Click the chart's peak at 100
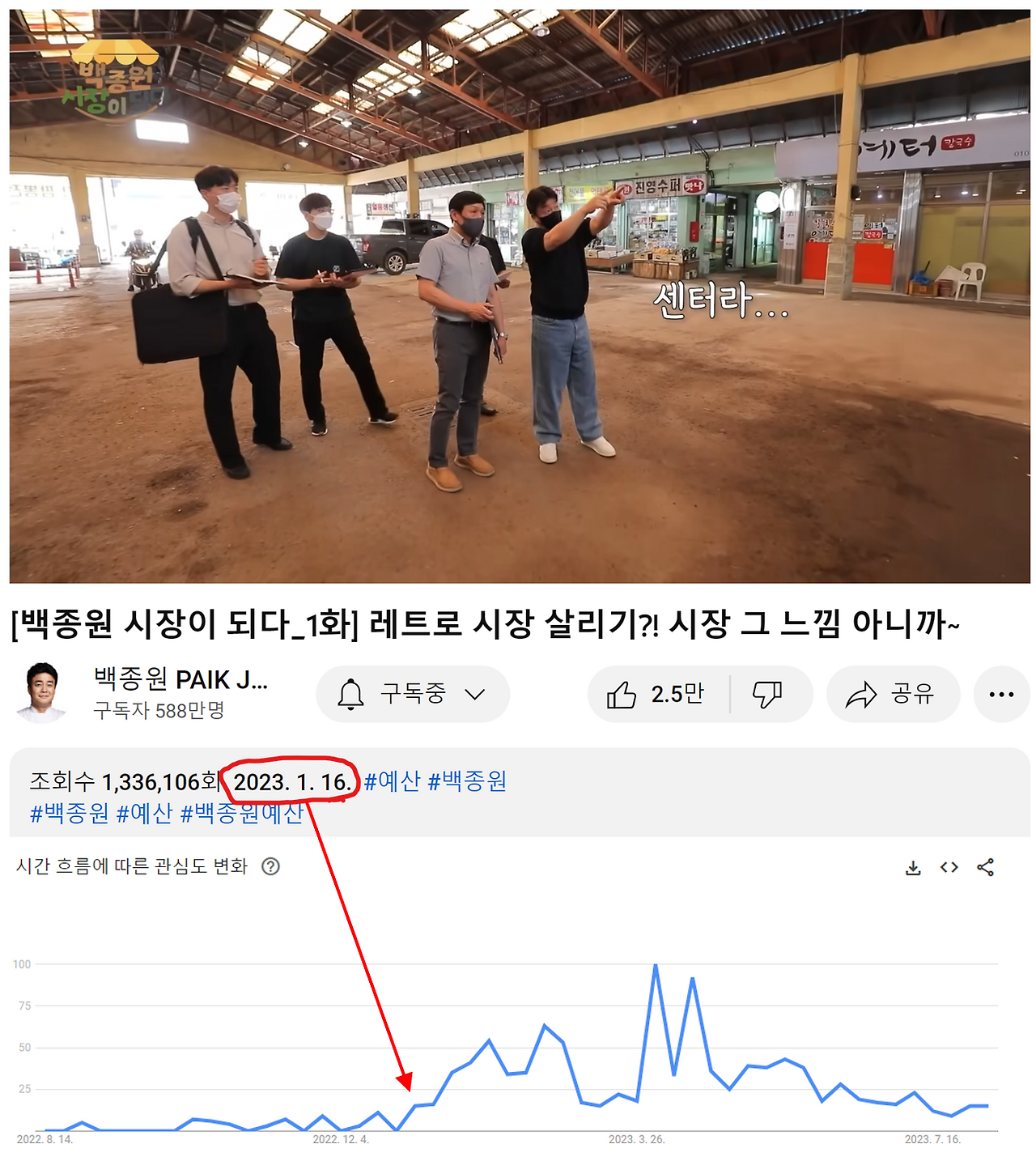The height and width of the screenshot is (1161, 1036). tap(656, 965)
